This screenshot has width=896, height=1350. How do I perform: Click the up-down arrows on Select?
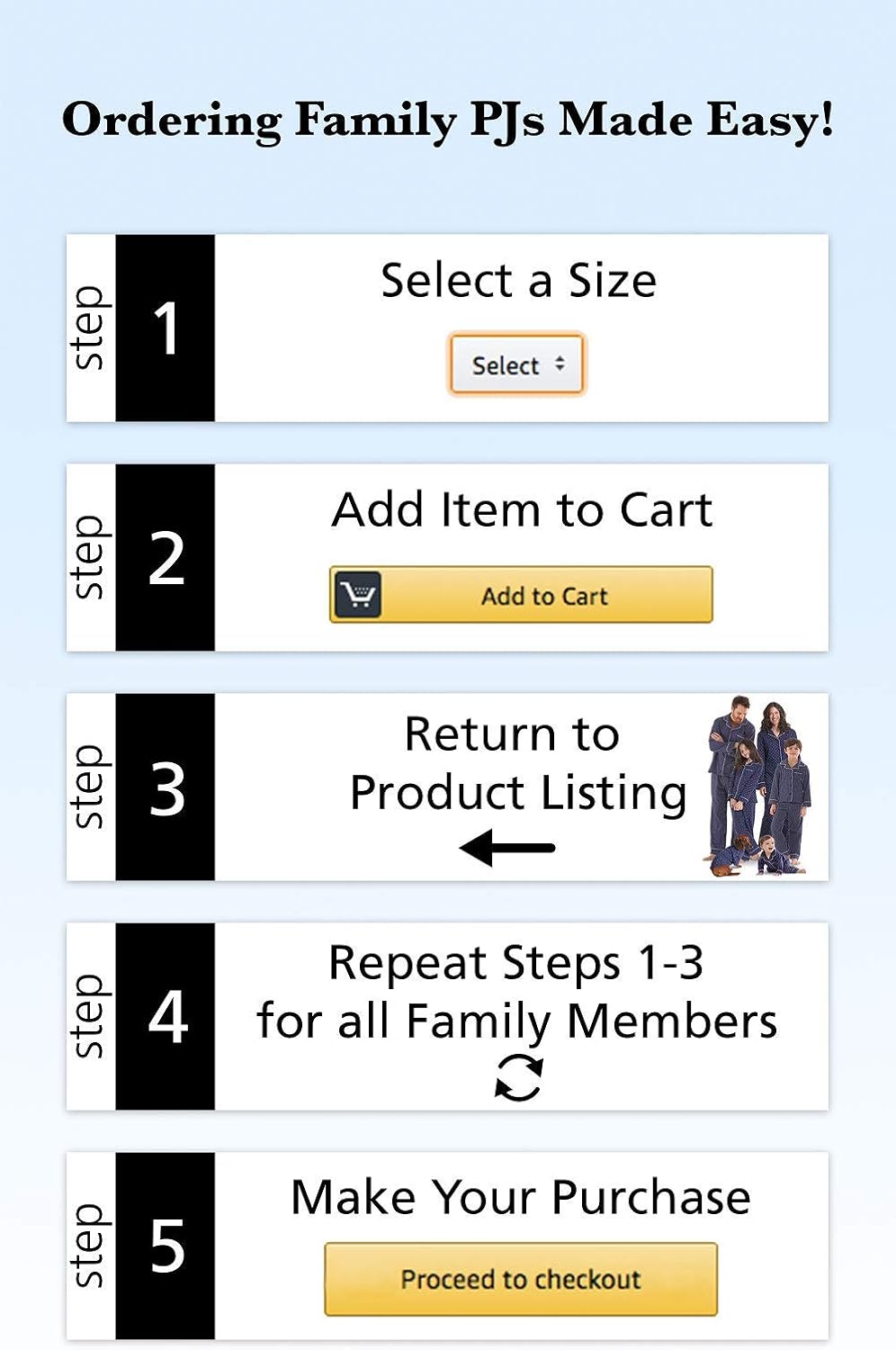coord(560,364)
